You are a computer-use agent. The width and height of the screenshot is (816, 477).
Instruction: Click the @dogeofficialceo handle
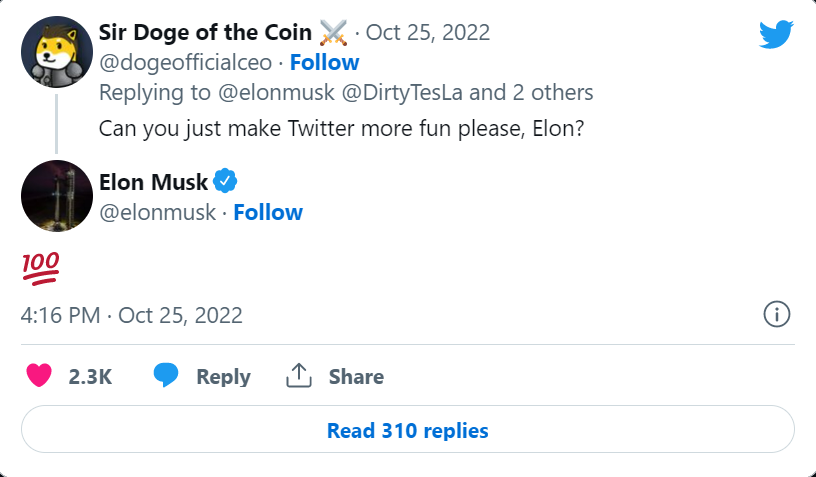click(185, 62)
